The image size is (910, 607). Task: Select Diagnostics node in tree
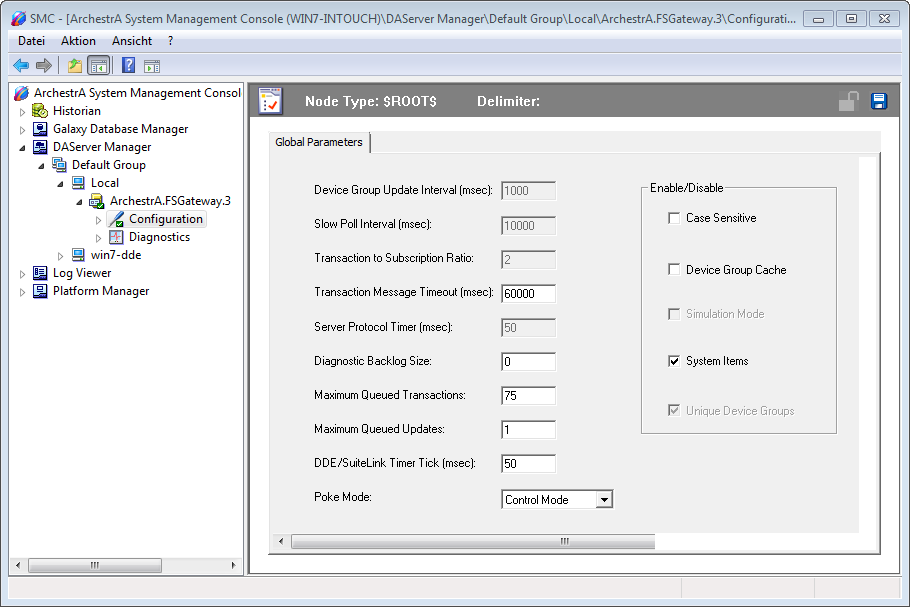click(158, 237)
